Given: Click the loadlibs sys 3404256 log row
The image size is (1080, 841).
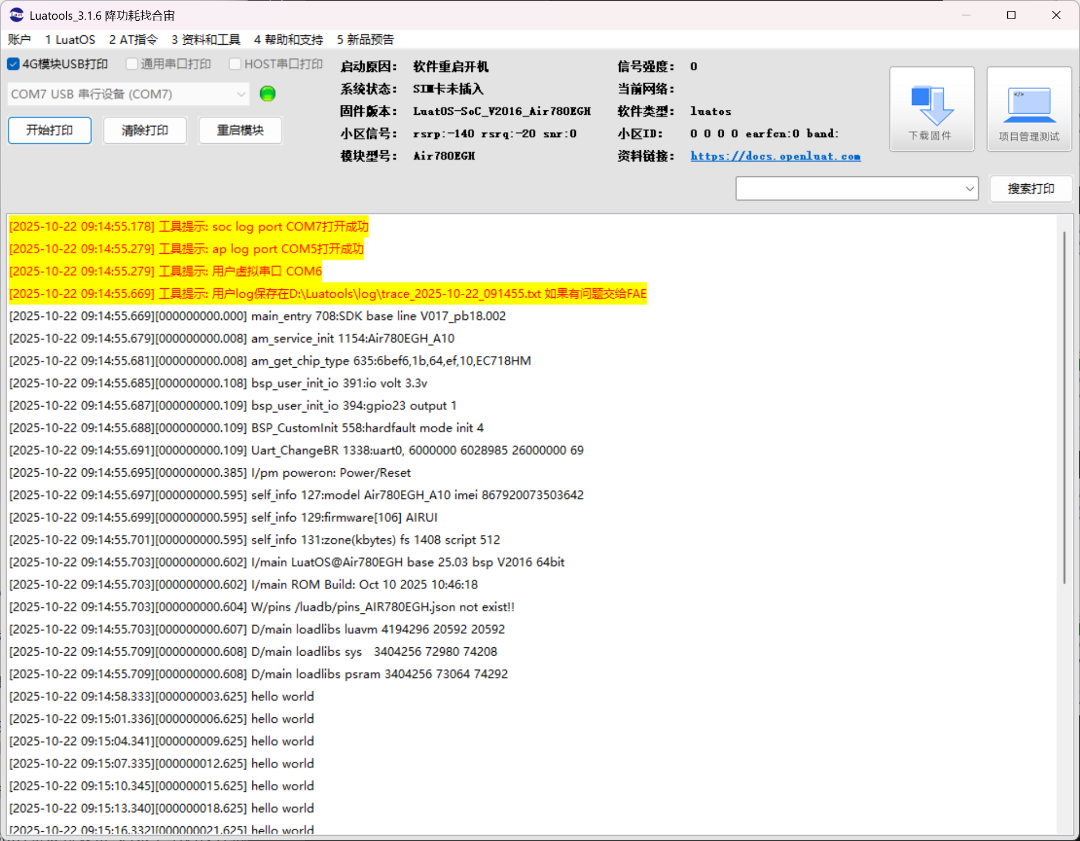Looking at the screenshot, I should [253, 652].
